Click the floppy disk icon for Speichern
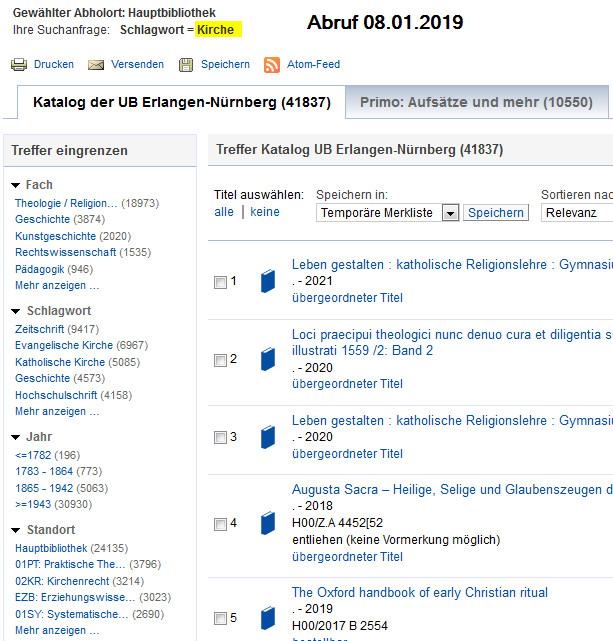Viewport: 613px width, 641px height. 186,65
